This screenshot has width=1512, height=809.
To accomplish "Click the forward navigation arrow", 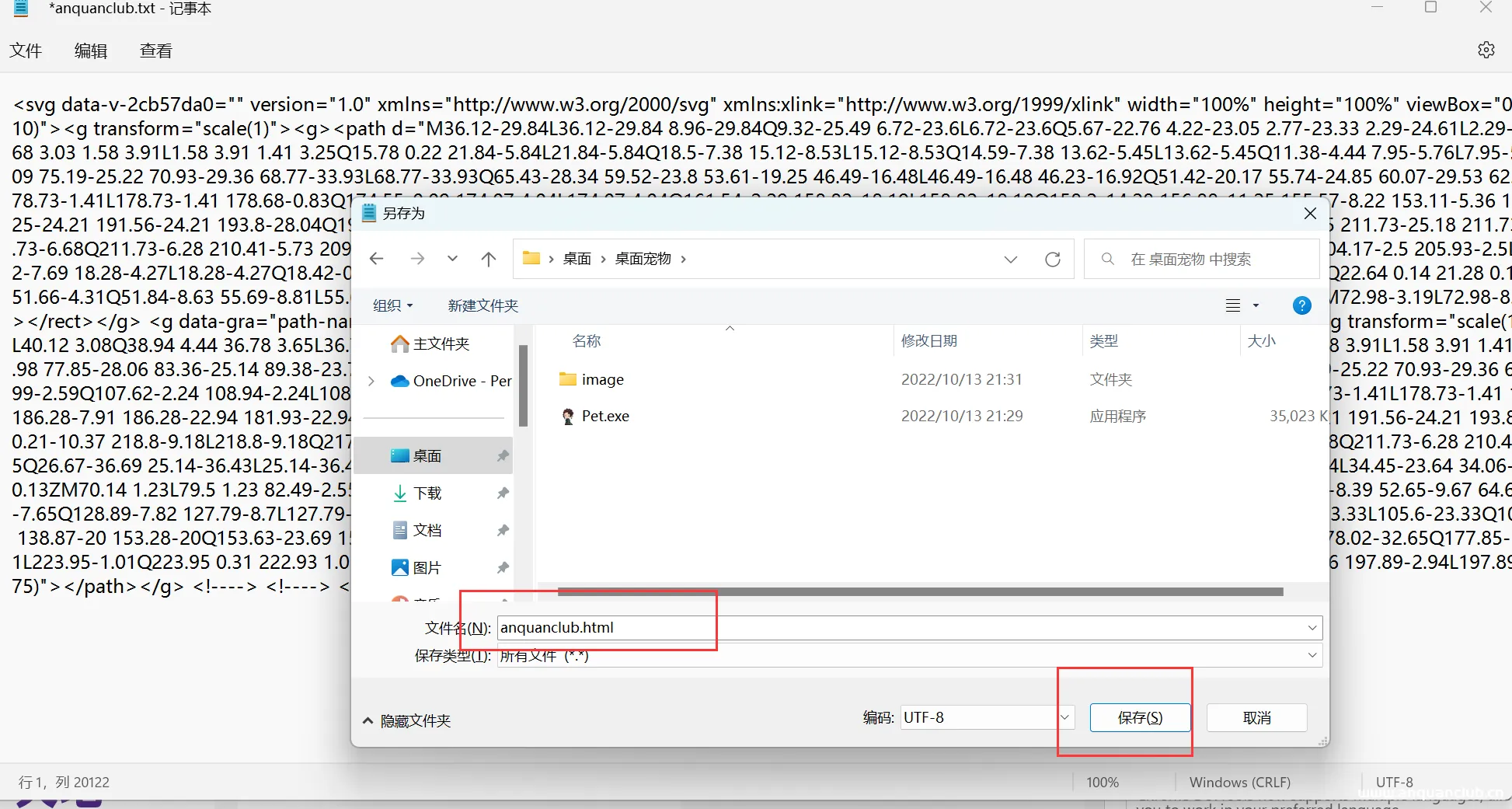I will coord(418,258).
